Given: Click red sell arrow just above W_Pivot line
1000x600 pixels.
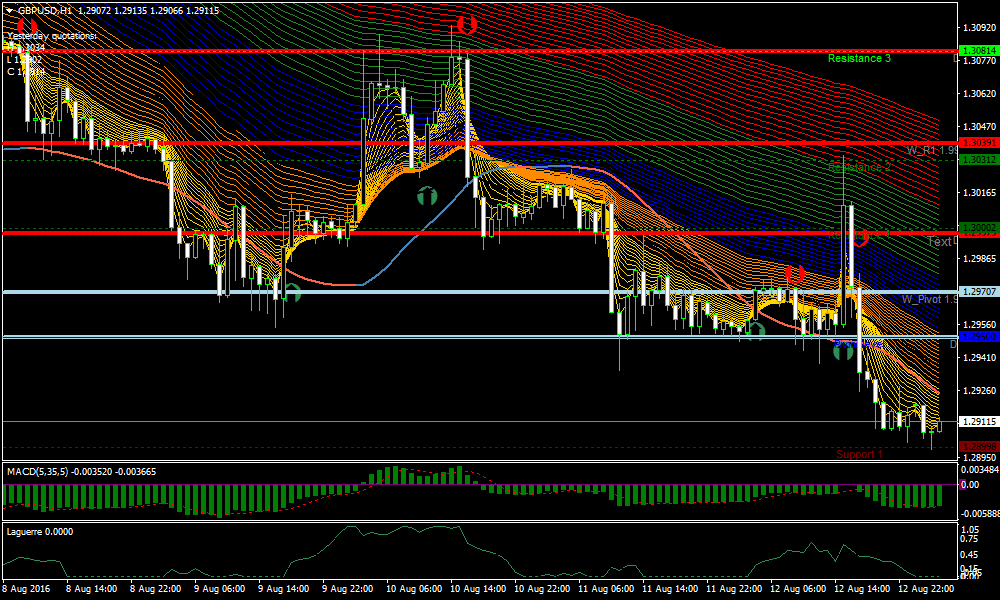Looking at the screenshot, I should (795, 274).
